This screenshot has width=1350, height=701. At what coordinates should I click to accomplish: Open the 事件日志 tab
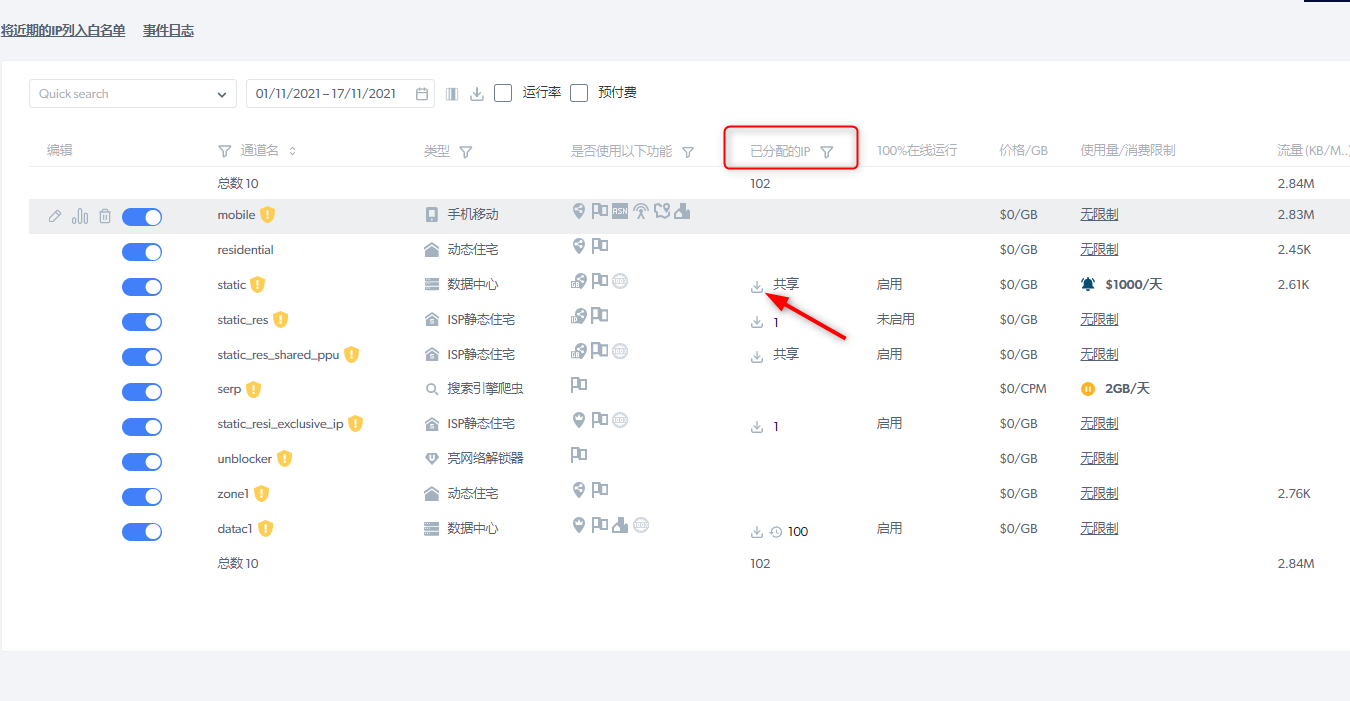(168, 31)
